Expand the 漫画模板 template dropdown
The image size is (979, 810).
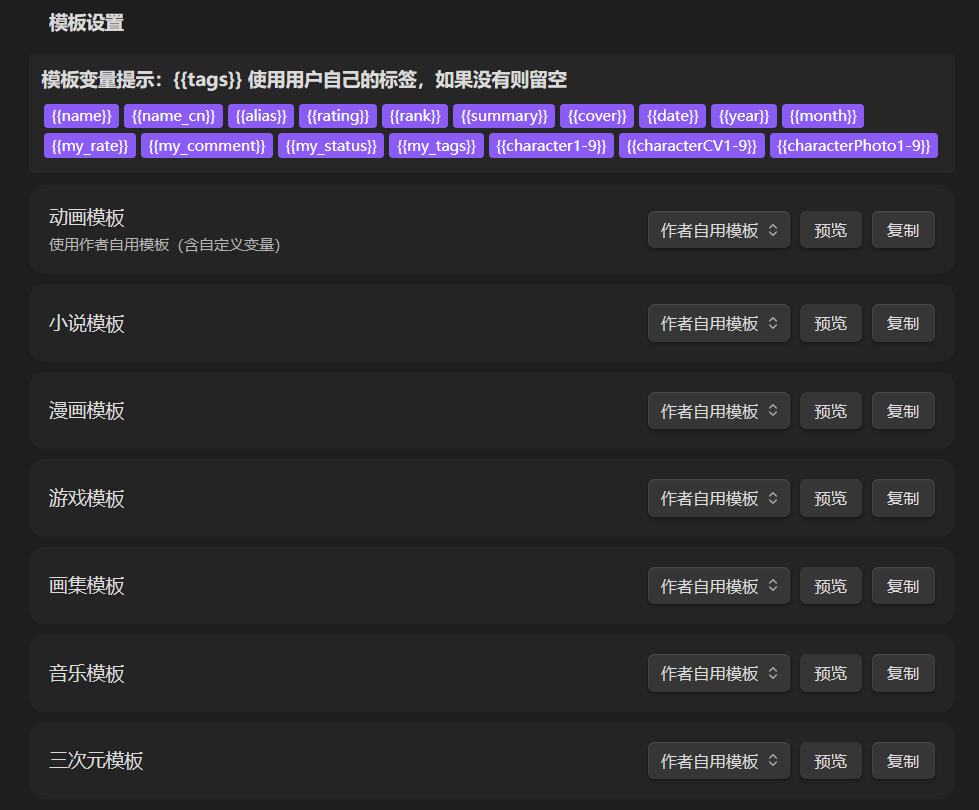[719, 411]
